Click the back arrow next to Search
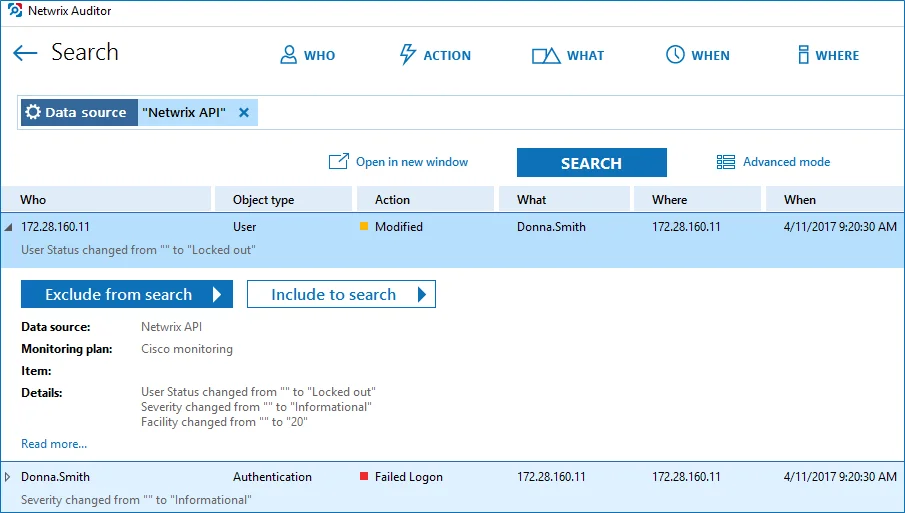Image resolution: width=905 pixels, height=513 pixels. pos(25,53)
